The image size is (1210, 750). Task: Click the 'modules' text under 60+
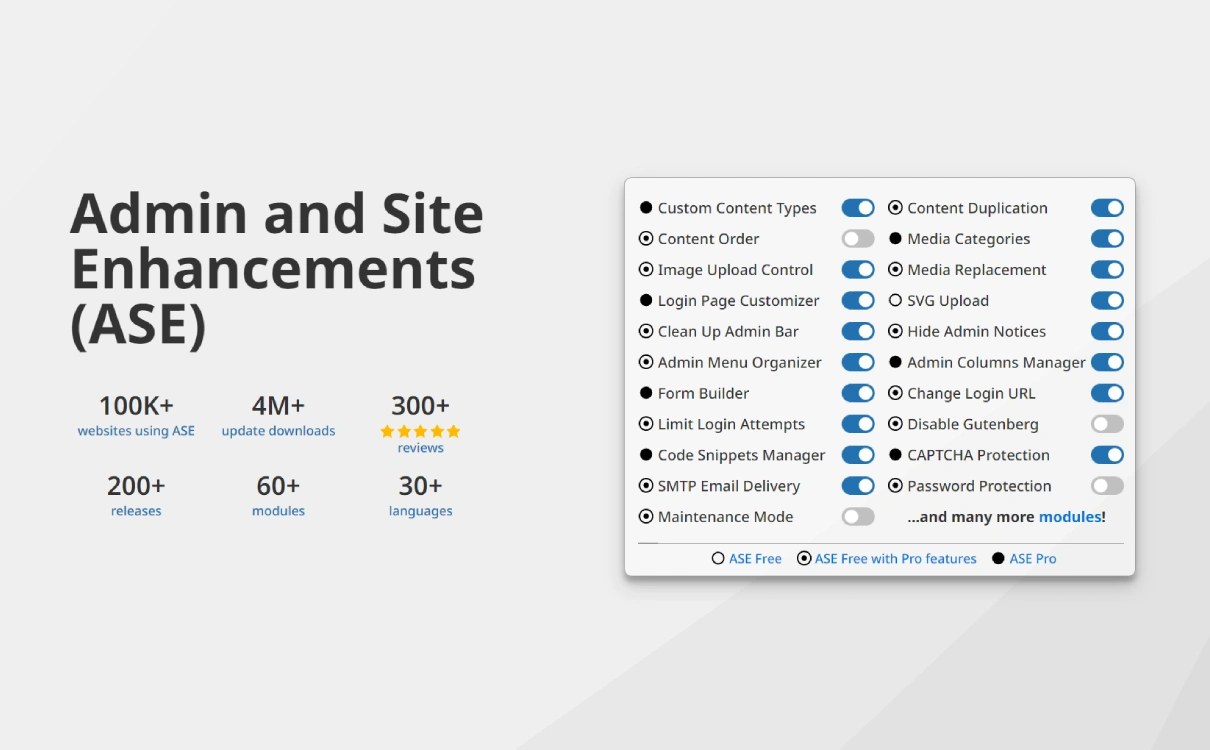point(278,511)
